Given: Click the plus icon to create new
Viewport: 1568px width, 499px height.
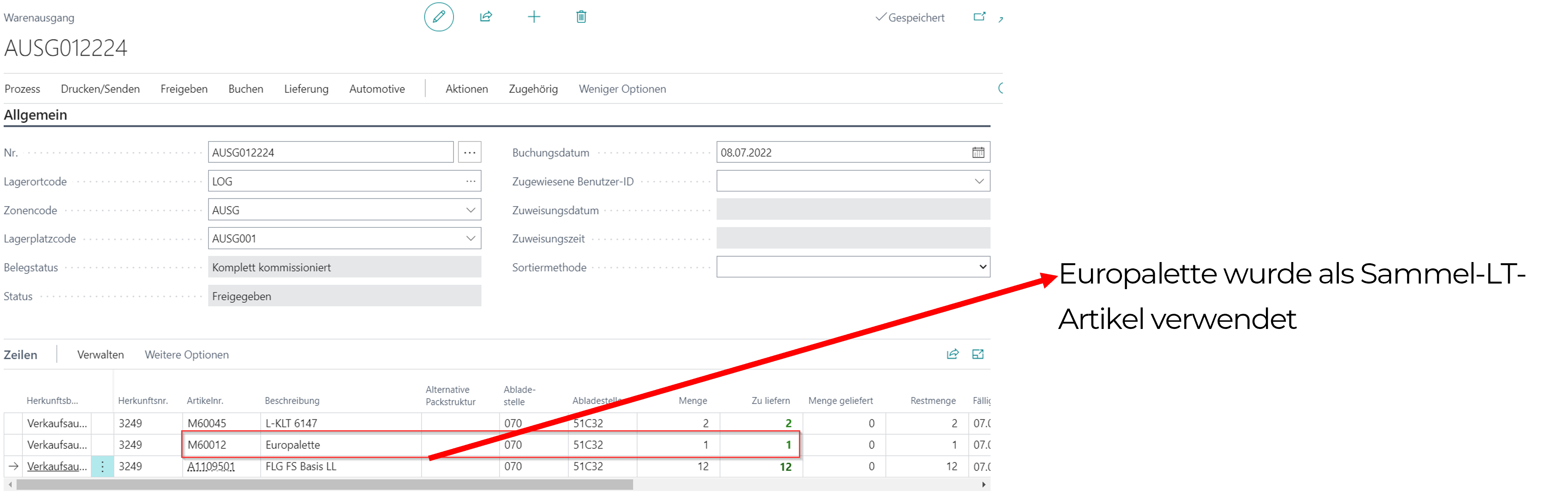Looking at the screenshot, I should [534, 17].
